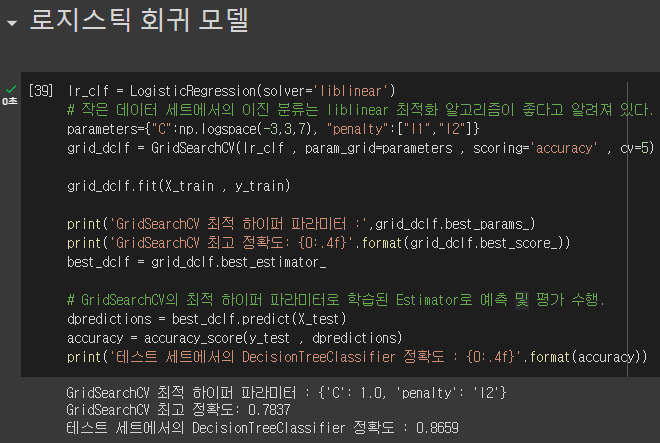
Task: Click output line showing 'C': 1.0, 'penalty': 'l2'
Action: [286, 393]
